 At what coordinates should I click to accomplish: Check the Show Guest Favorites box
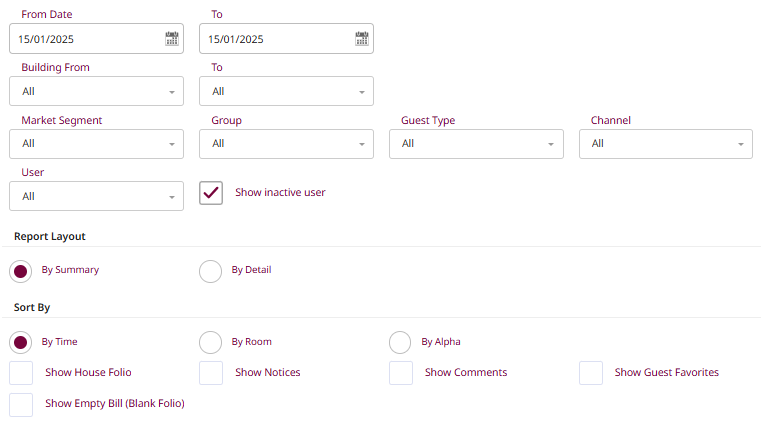coord(591,373)
